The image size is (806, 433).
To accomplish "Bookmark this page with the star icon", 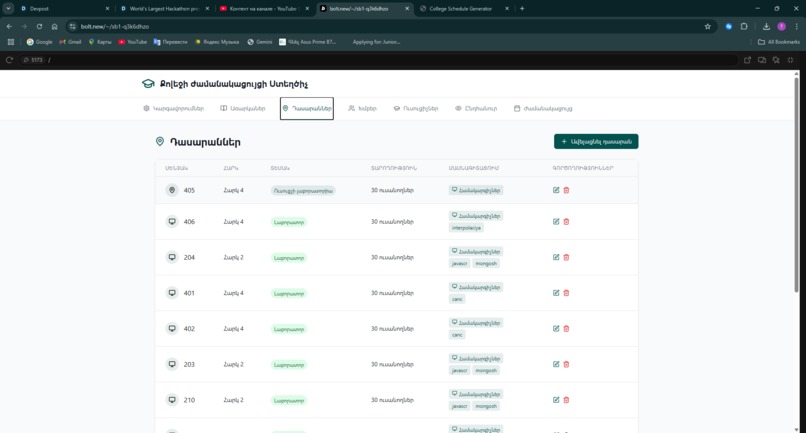I will [708, 26].
